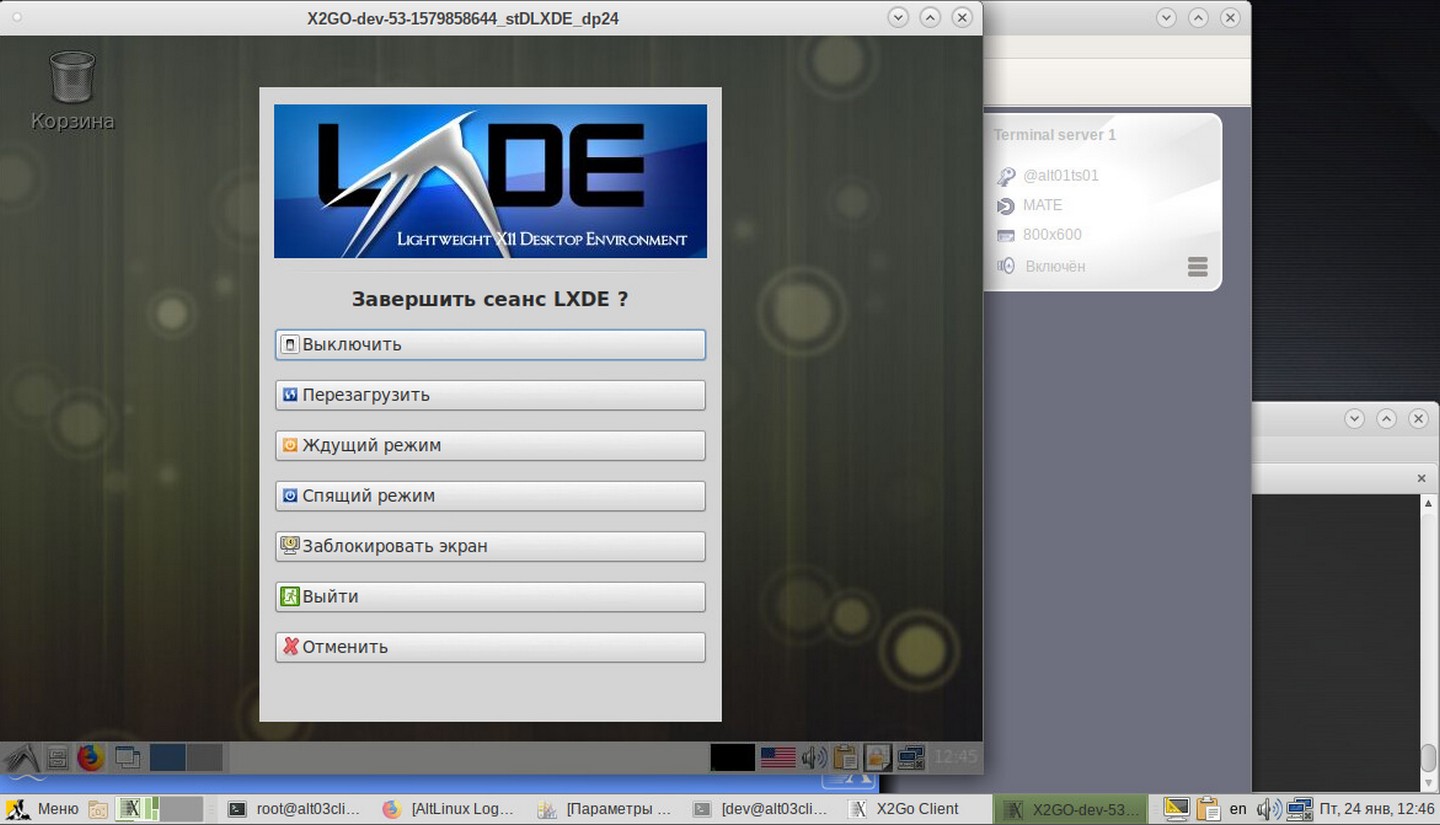The width and height of the screenshot is (1440, 825).
Task: Click the LXDE panel clock 12:45
Action: click(955, 757)
